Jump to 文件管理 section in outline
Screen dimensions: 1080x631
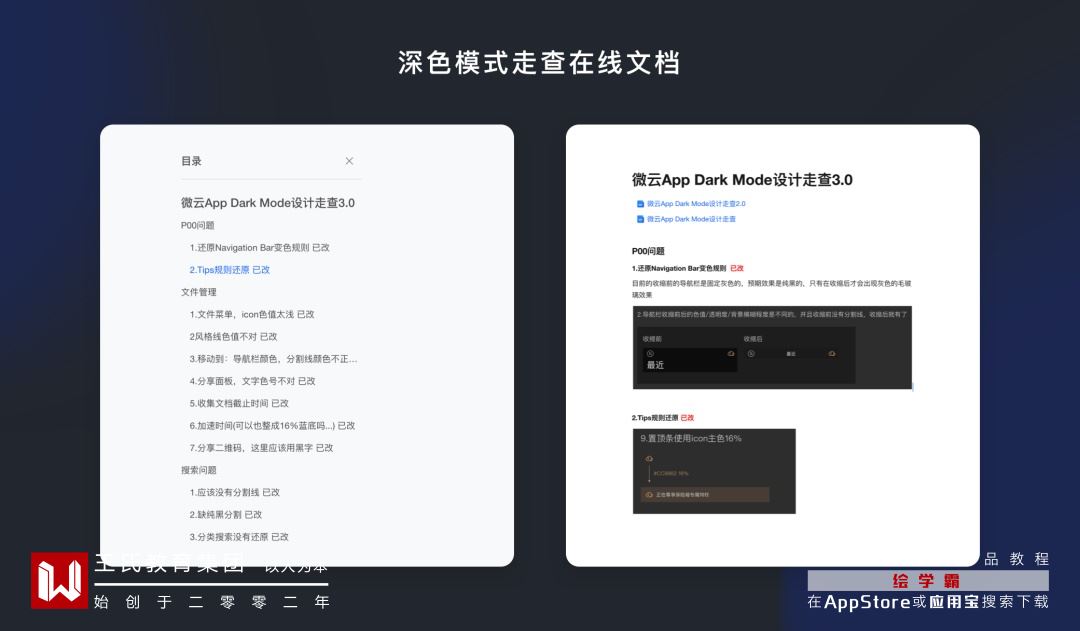(198, 292)
